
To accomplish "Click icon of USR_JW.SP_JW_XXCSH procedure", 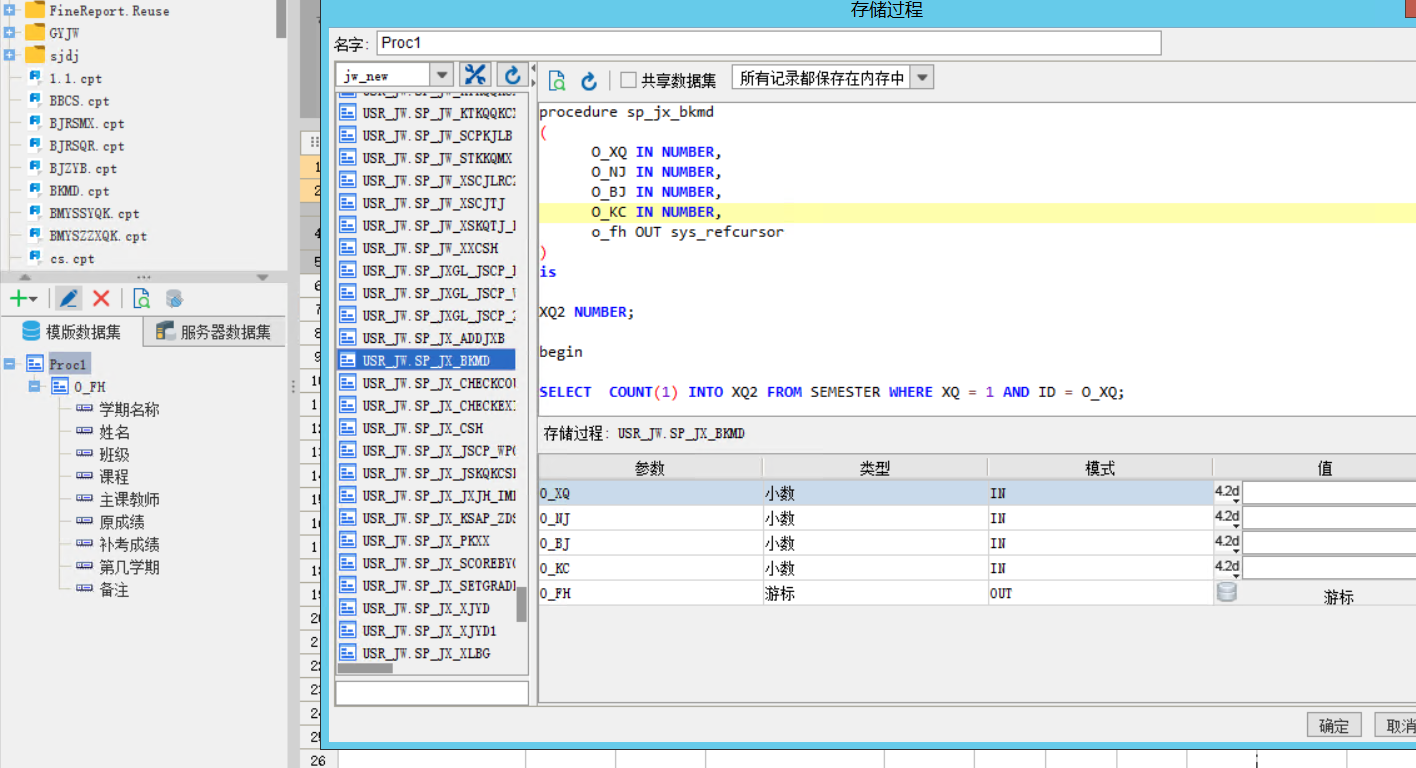I will [348, 248].
